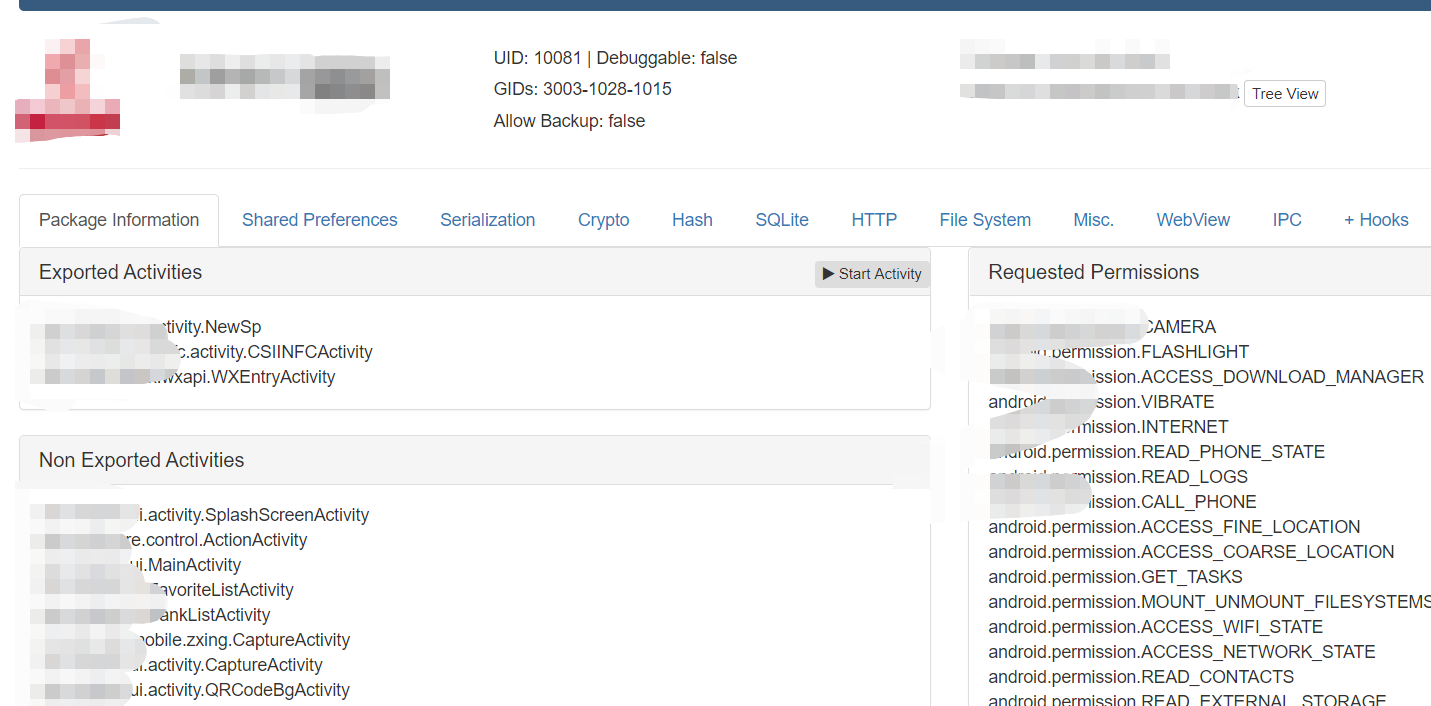This screenshot has width=1431, height=706.
Task: Switch to the HTTP tab
Action: click(874, 220)
